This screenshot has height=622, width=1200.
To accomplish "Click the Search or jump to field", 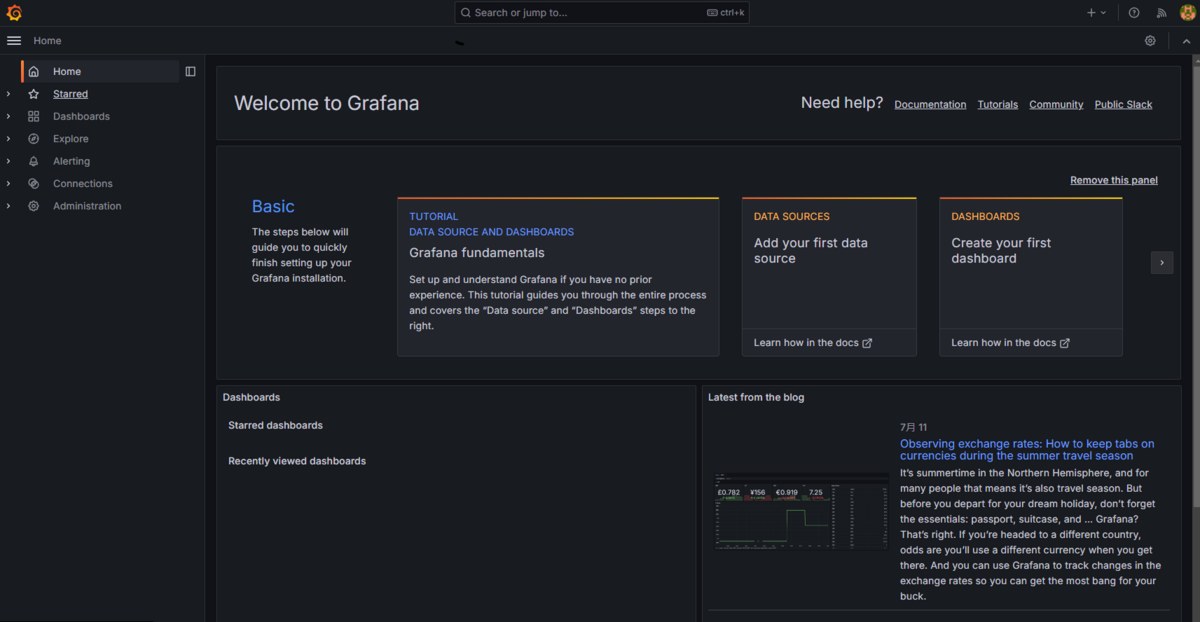I will (x=602, y=13).
